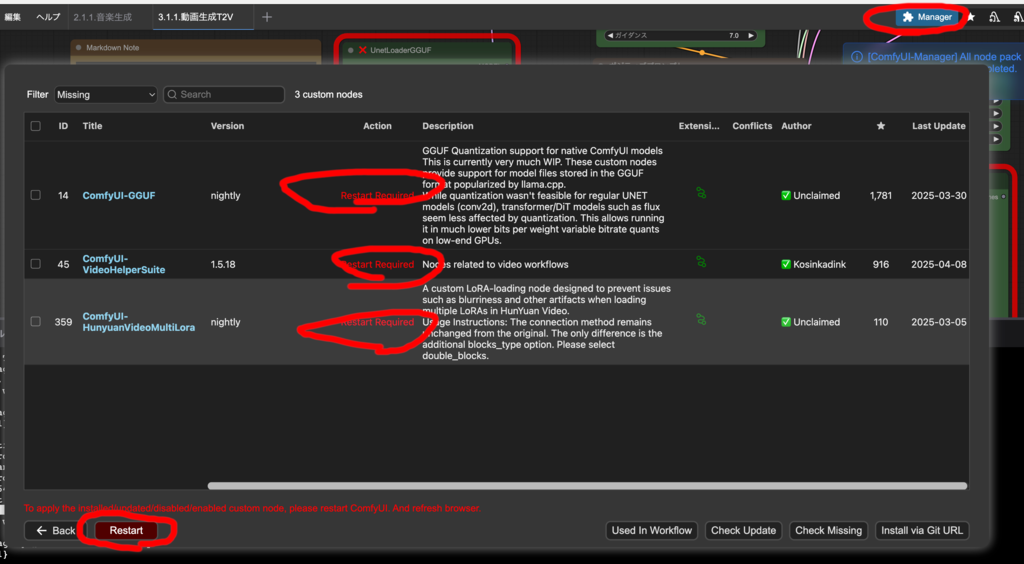The height and width of the screenshot is (564, 1024).
Task: Go Back from the custom nodes list
Action: click(56, 531)
